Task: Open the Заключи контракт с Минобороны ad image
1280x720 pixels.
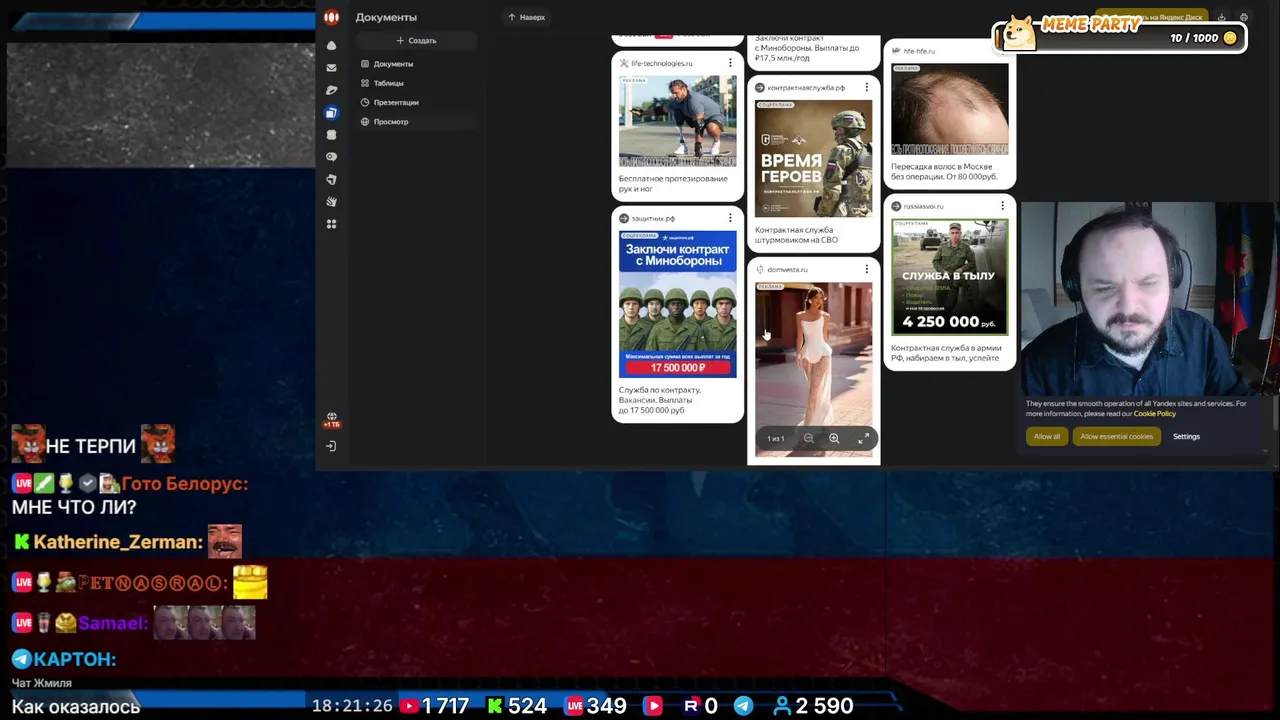Action: coord(677,304)
